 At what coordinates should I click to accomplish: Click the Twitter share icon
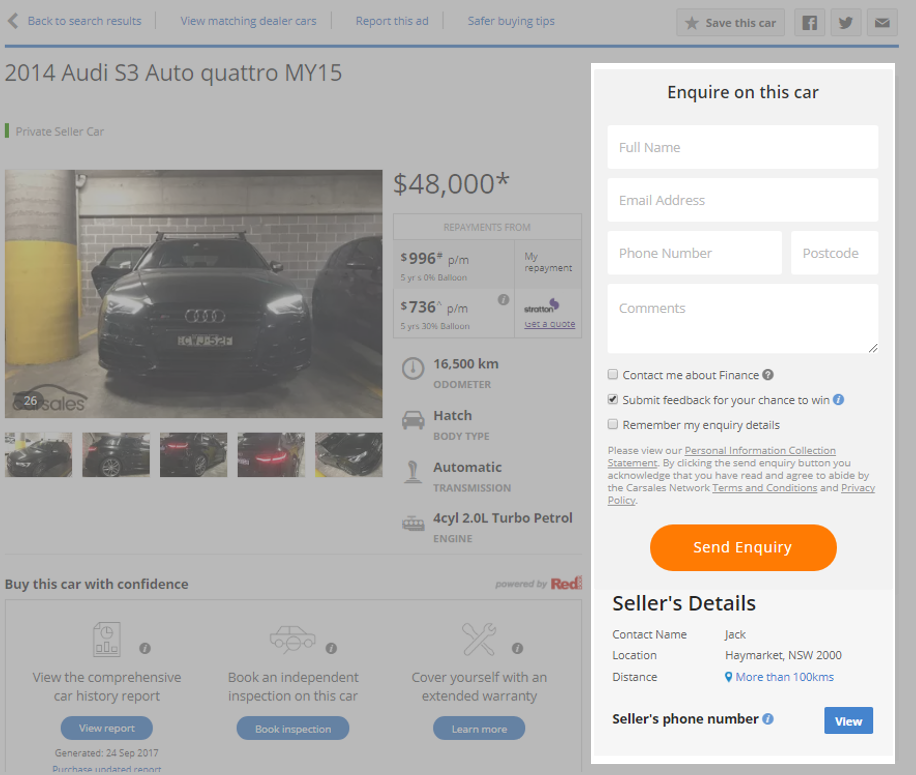(x=845, y=23)
